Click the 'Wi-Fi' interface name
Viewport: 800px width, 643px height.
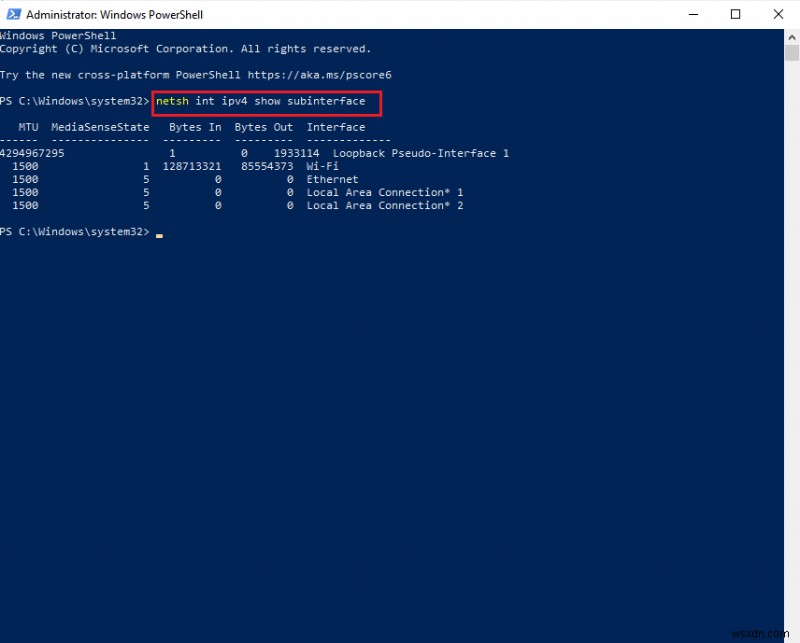(x=322, y=166)
